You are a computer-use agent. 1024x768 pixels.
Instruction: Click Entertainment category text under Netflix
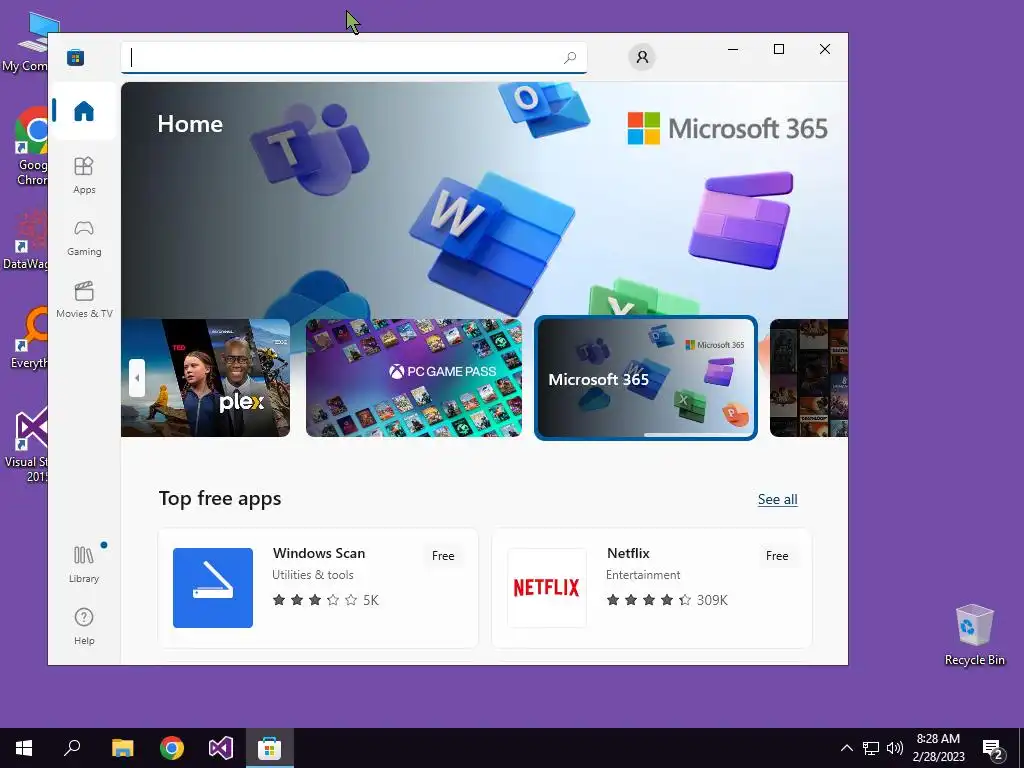643,575
